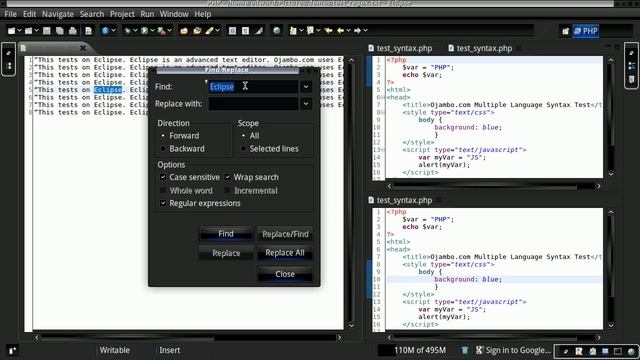Click the Open Perspective icon
This screenshot has width=640, height=360.
[565, 31]
